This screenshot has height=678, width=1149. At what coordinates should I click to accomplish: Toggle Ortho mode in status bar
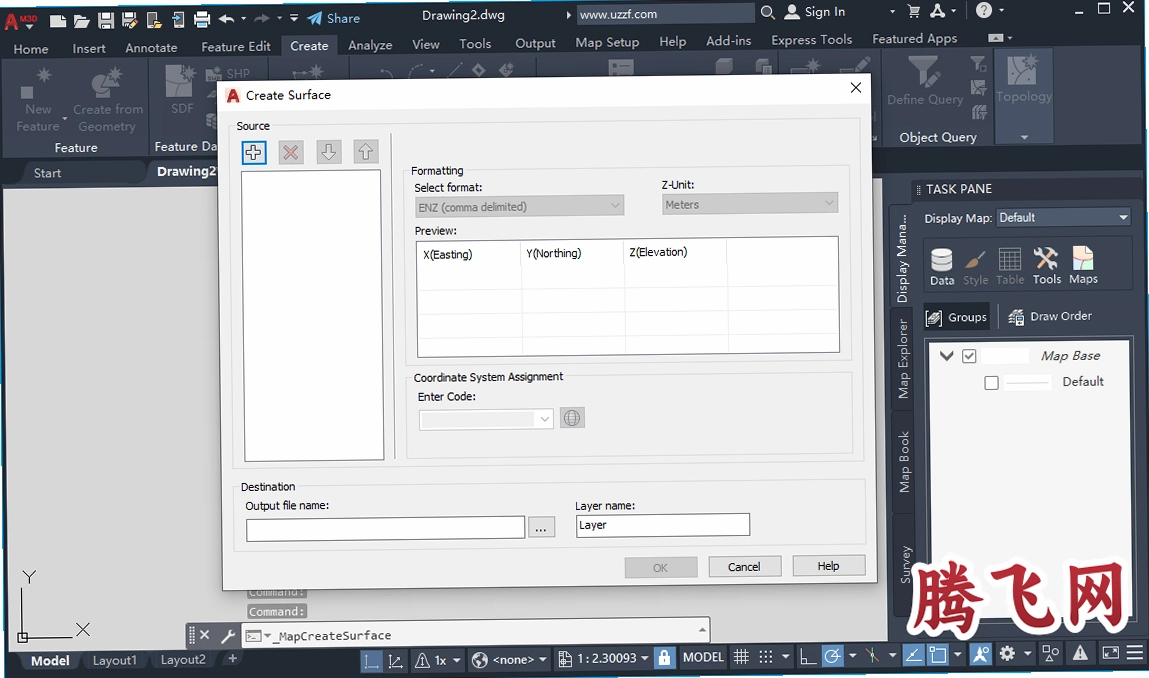pyautogui.click(x=808, y=657)
